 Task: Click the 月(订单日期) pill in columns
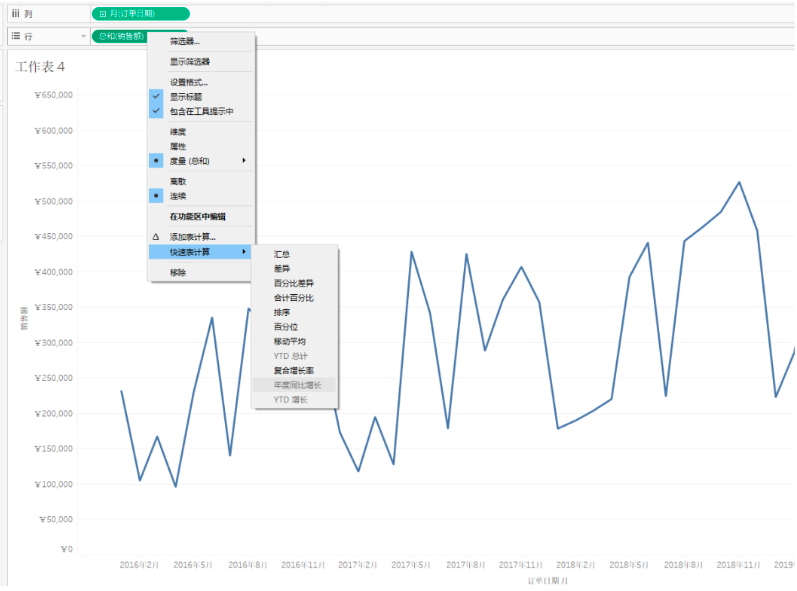tap(140, 14)
